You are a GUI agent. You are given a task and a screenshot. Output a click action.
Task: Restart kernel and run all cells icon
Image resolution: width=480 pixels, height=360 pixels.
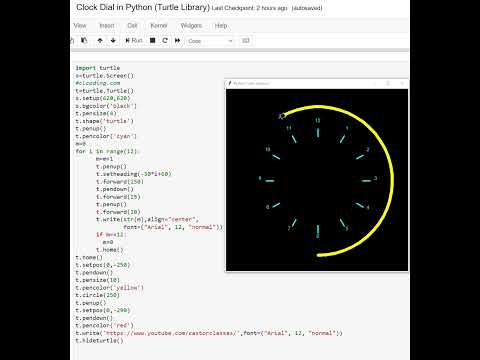[x=177, y=40]
